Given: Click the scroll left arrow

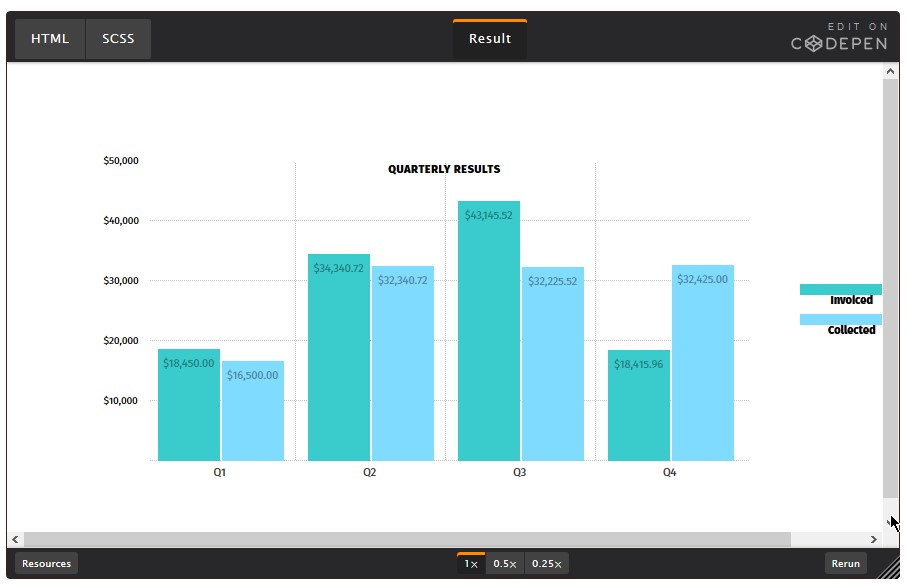Looking at the screenshot, I should click(15, 540).
